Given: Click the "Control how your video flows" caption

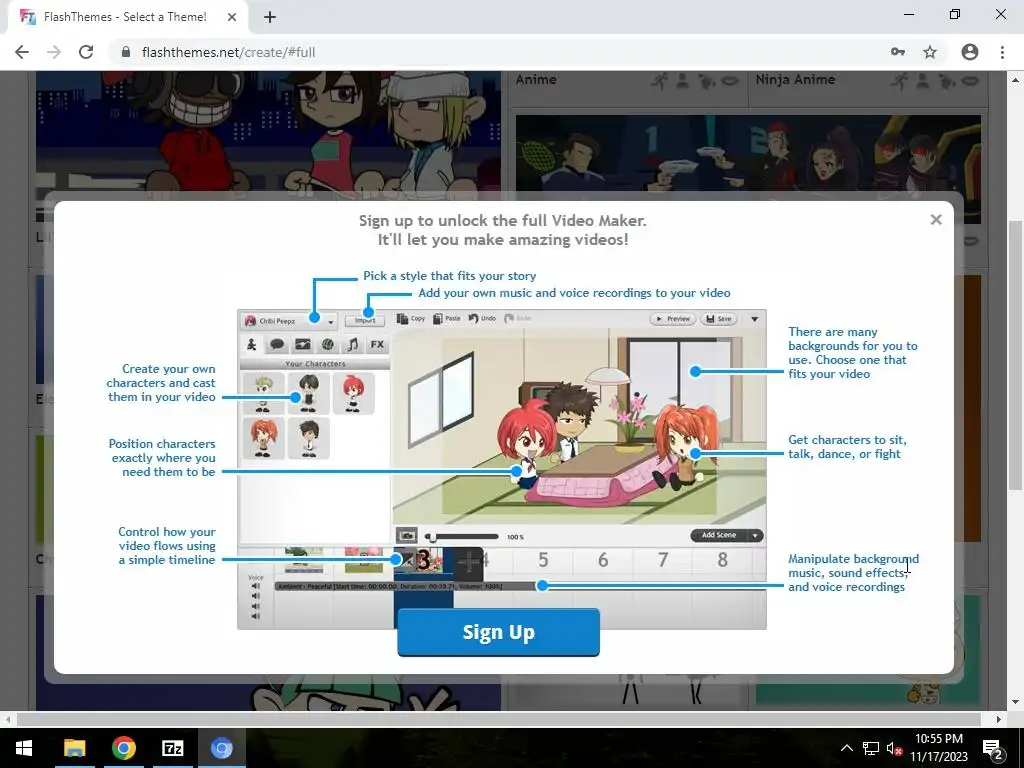Looking at the screenshot, I should coord(167,546).
